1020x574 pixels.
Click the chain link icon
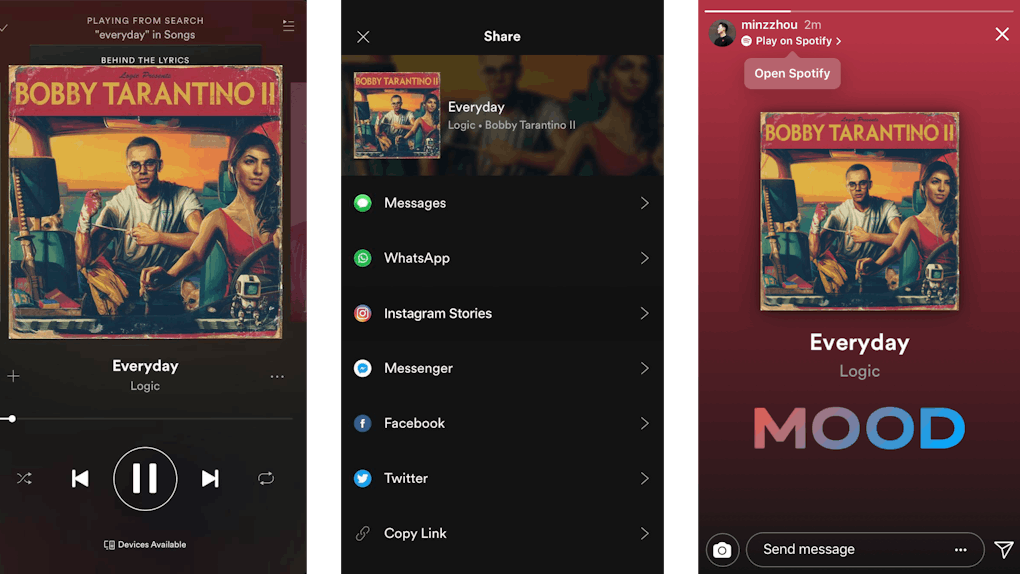[x=363, y=534]
